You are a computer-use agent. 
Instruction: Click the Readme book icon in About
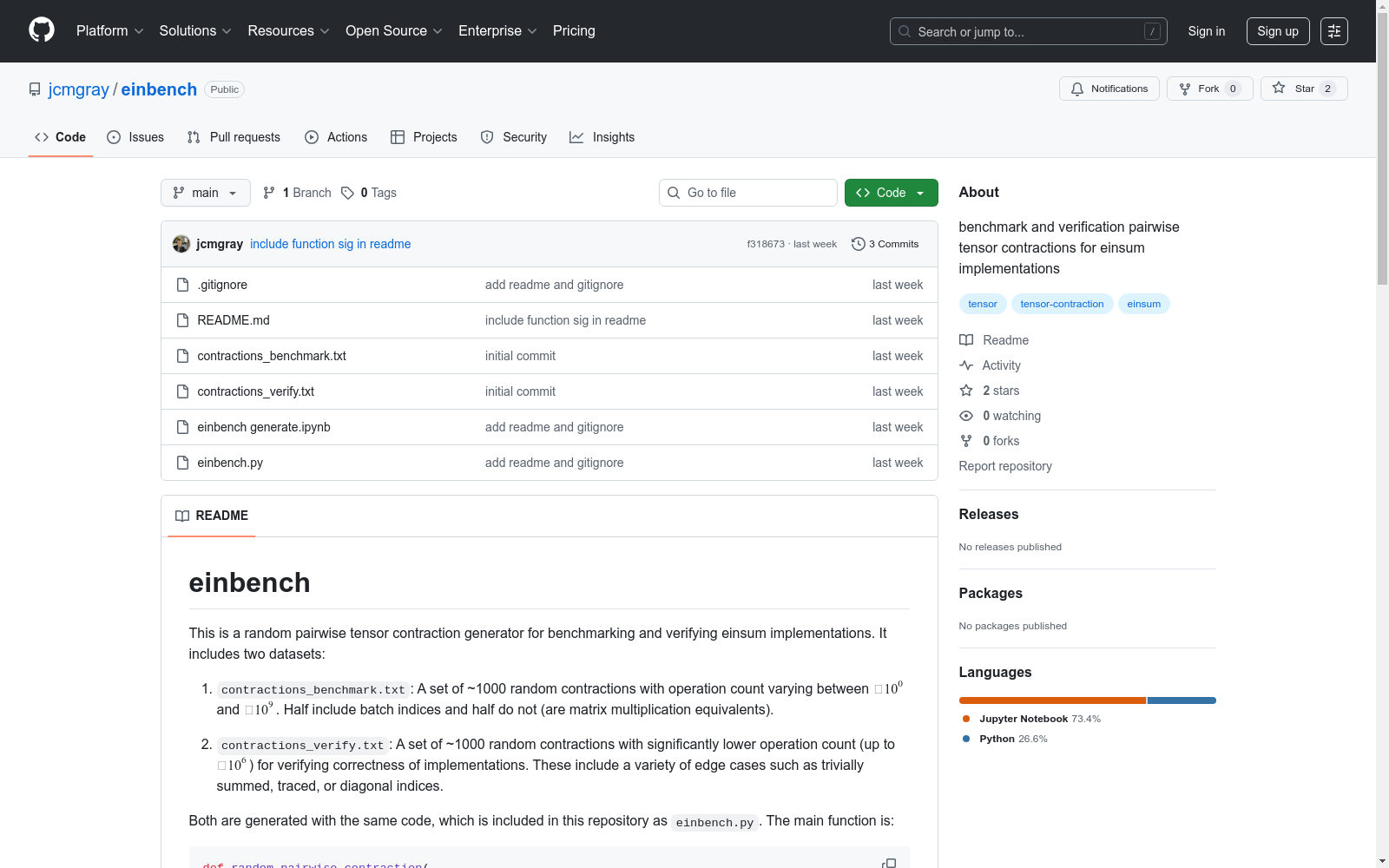click(966, 340)
